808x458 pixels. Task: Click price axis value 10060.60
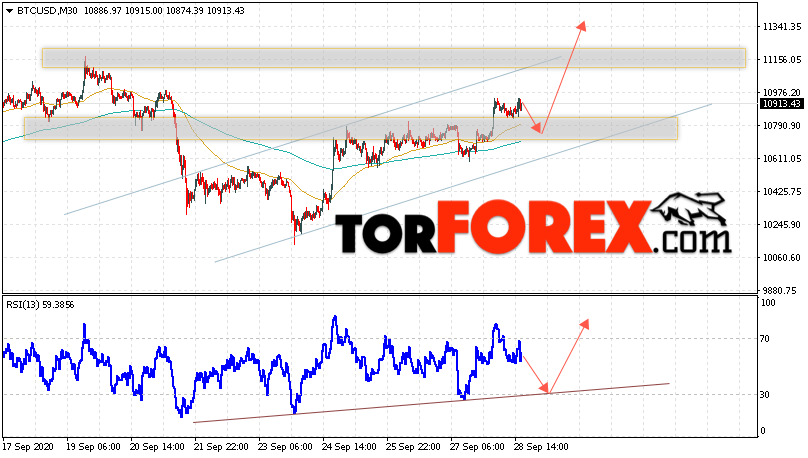point(782,258)
